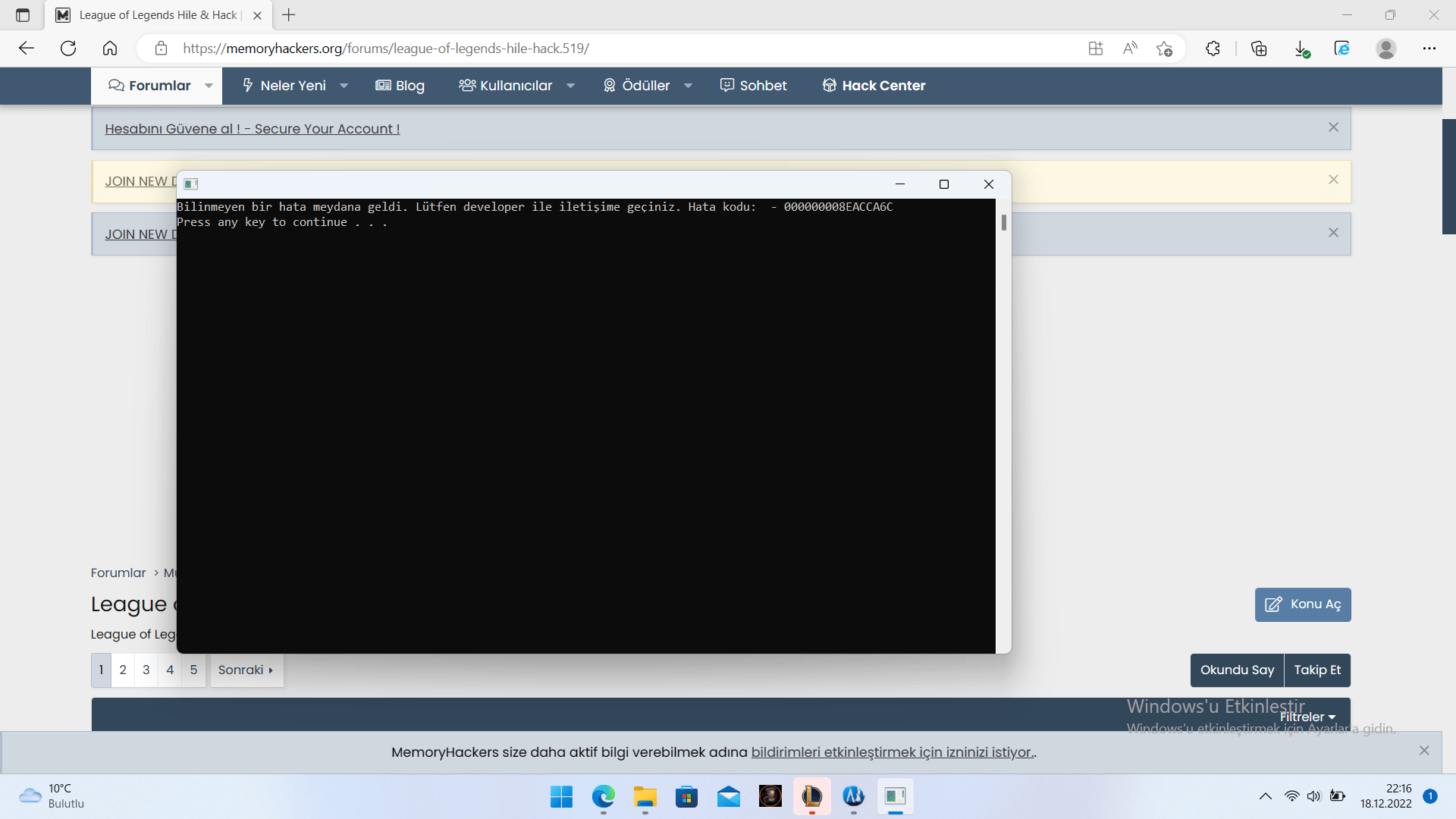Click the console window system menu icon
Image resolution: width=1456 pixels, height=819 pixels.
point(190,184)
